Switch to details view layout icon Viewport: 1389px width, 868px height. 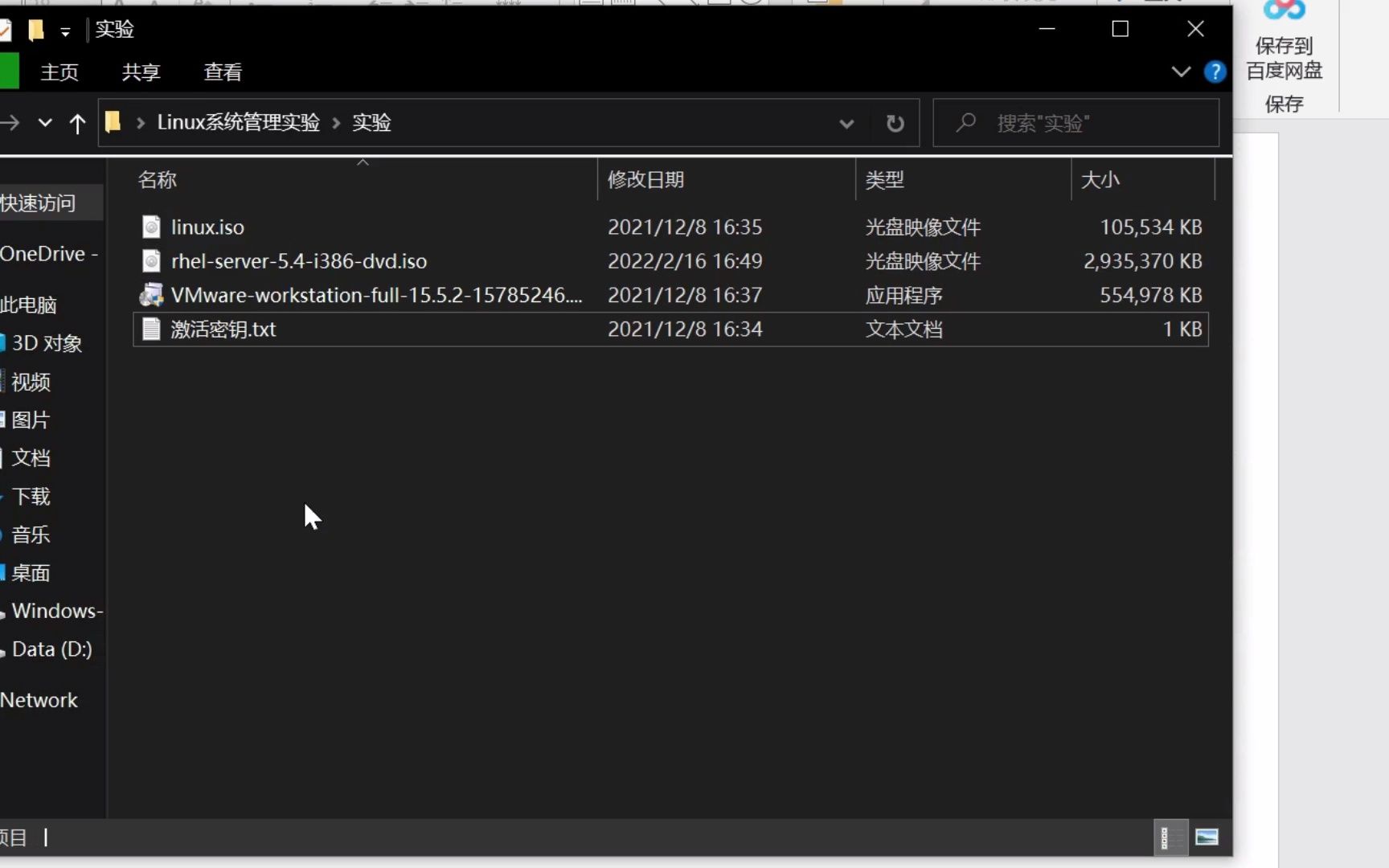click(1170, 837)
